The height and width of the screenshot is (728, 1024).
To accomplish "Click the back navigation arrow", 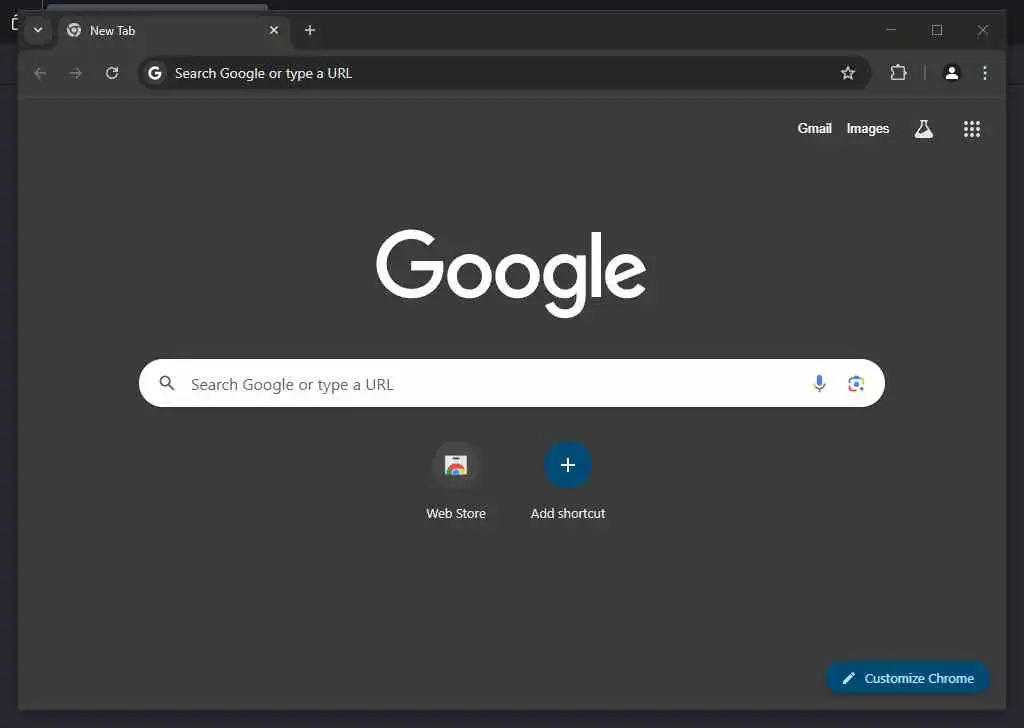I will (40, 73).
